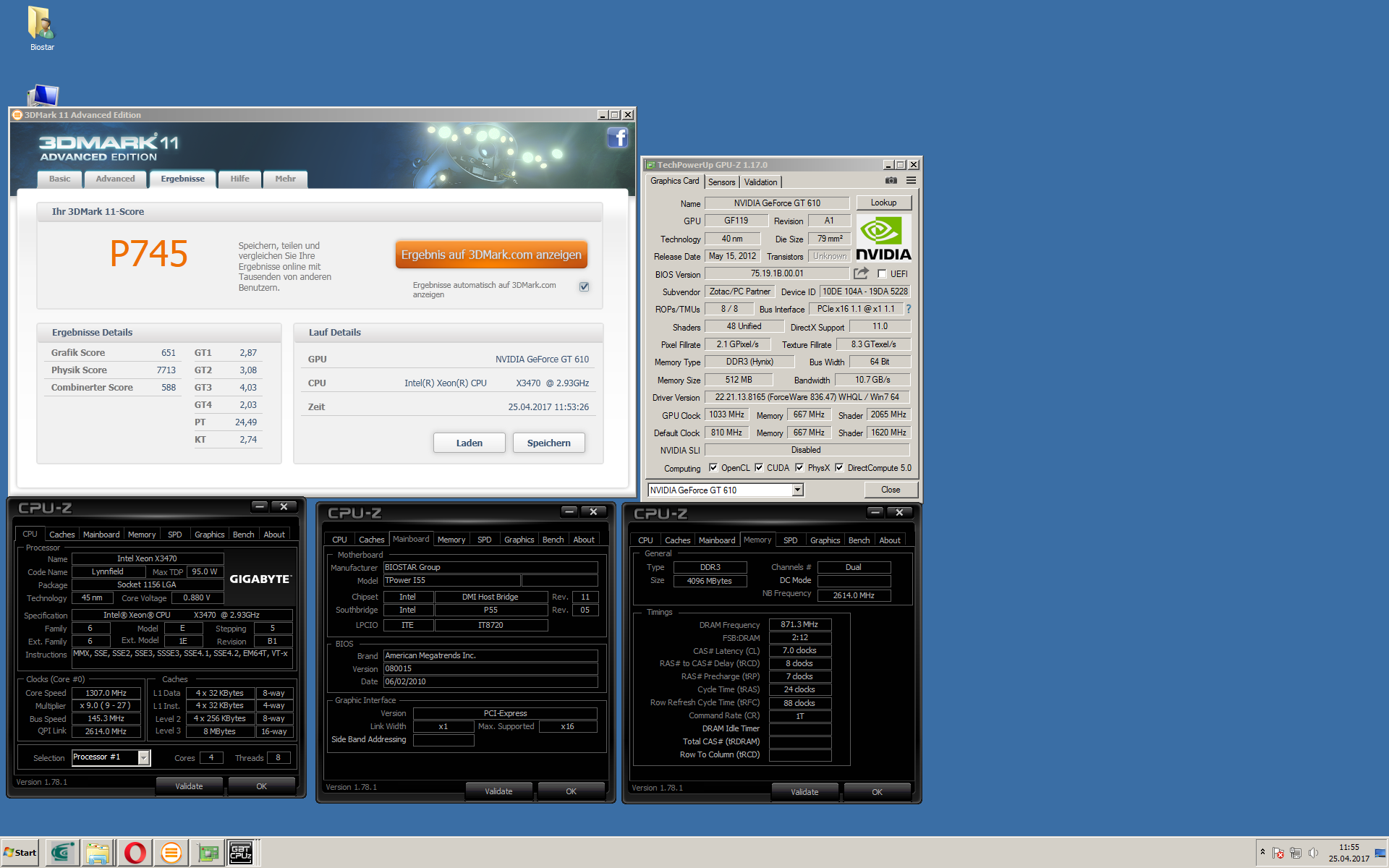Click the BIOS export share icon
The height and width of the screenshot is (868, 1389).
point(861,273)
